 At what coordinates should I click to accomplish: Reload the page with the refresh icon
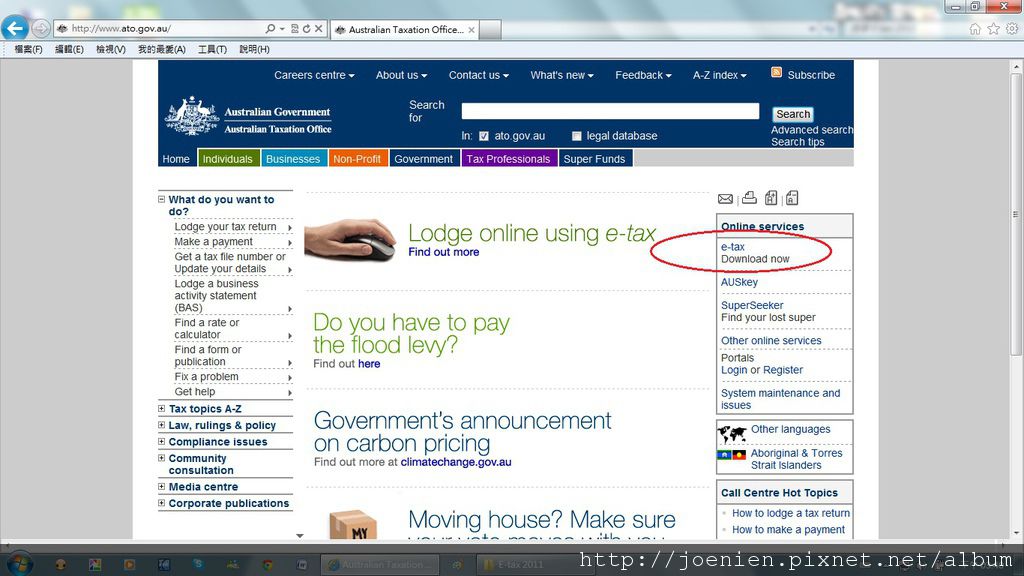coord(306,29)
